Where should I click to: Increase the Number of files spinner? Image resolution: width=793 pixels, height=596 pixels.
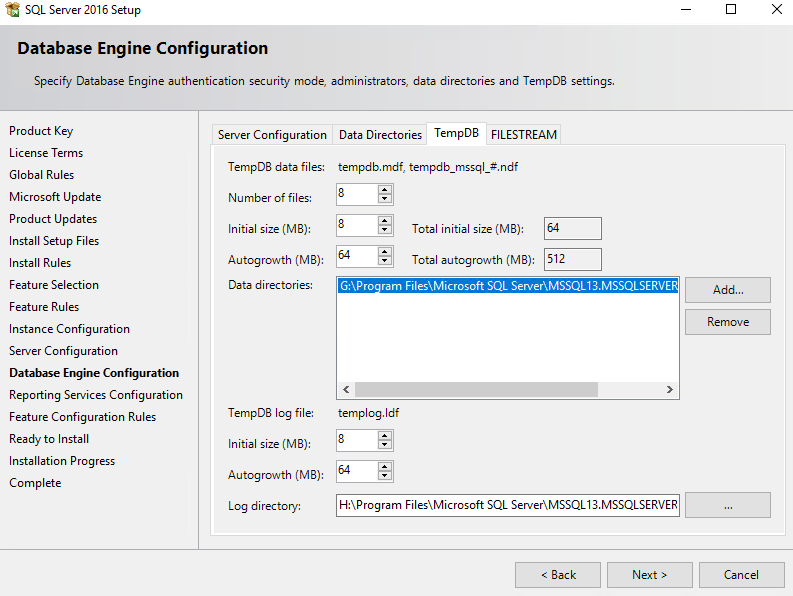point(384,190)
